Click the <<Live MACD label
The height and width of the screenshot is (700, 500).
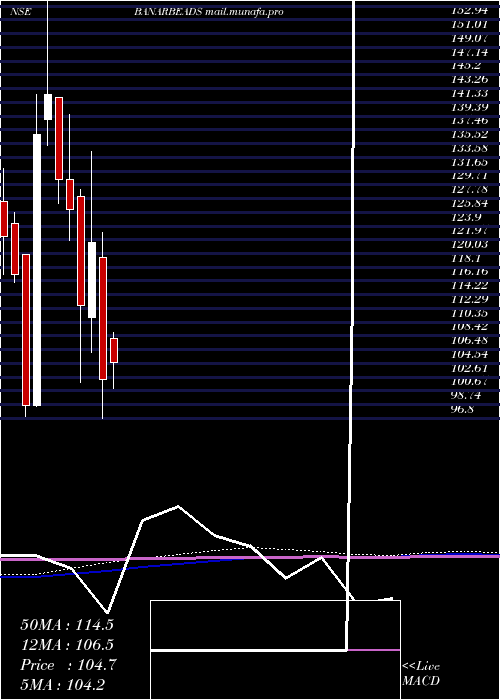click(x=421, y=674)
